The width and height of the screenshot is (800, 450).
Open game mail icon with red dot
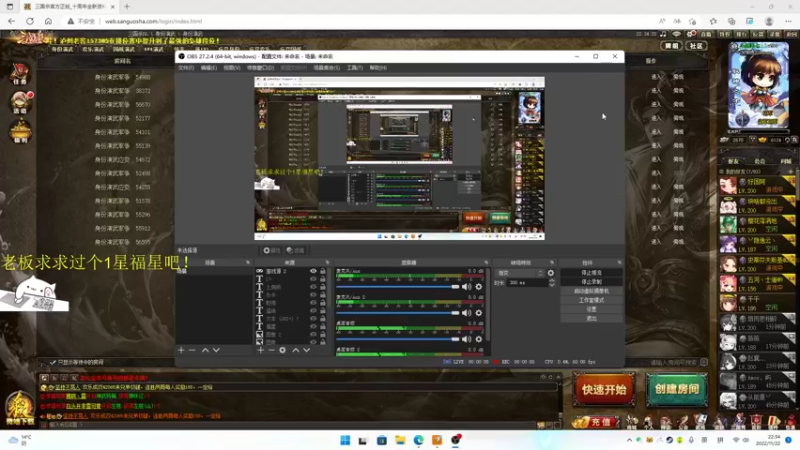click(691, 34)
